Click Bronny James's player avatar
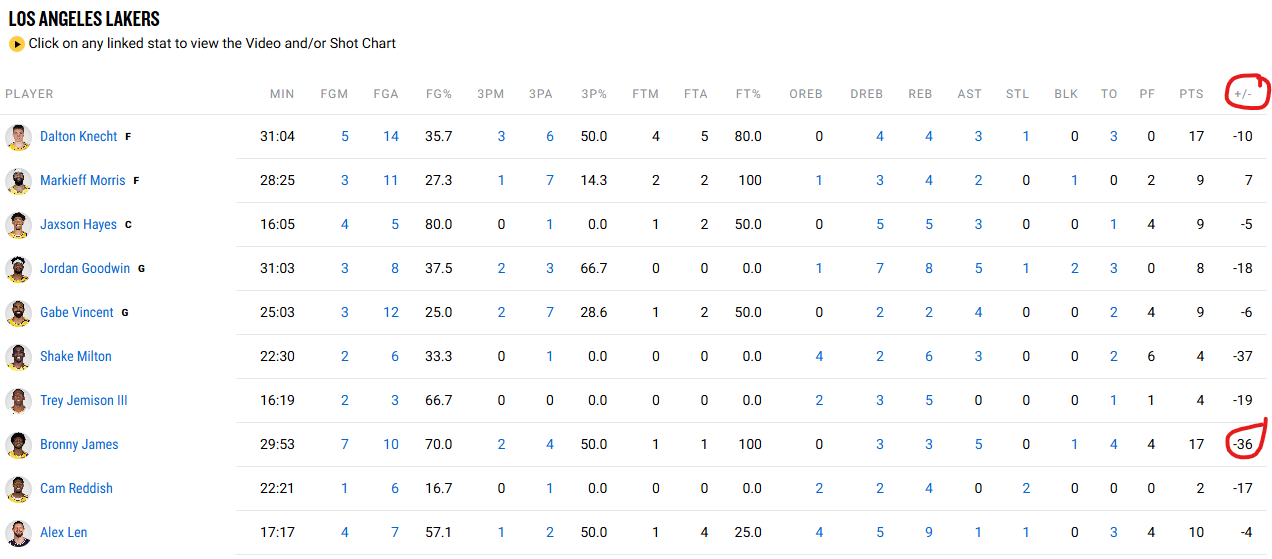 (x=18, y=445)
